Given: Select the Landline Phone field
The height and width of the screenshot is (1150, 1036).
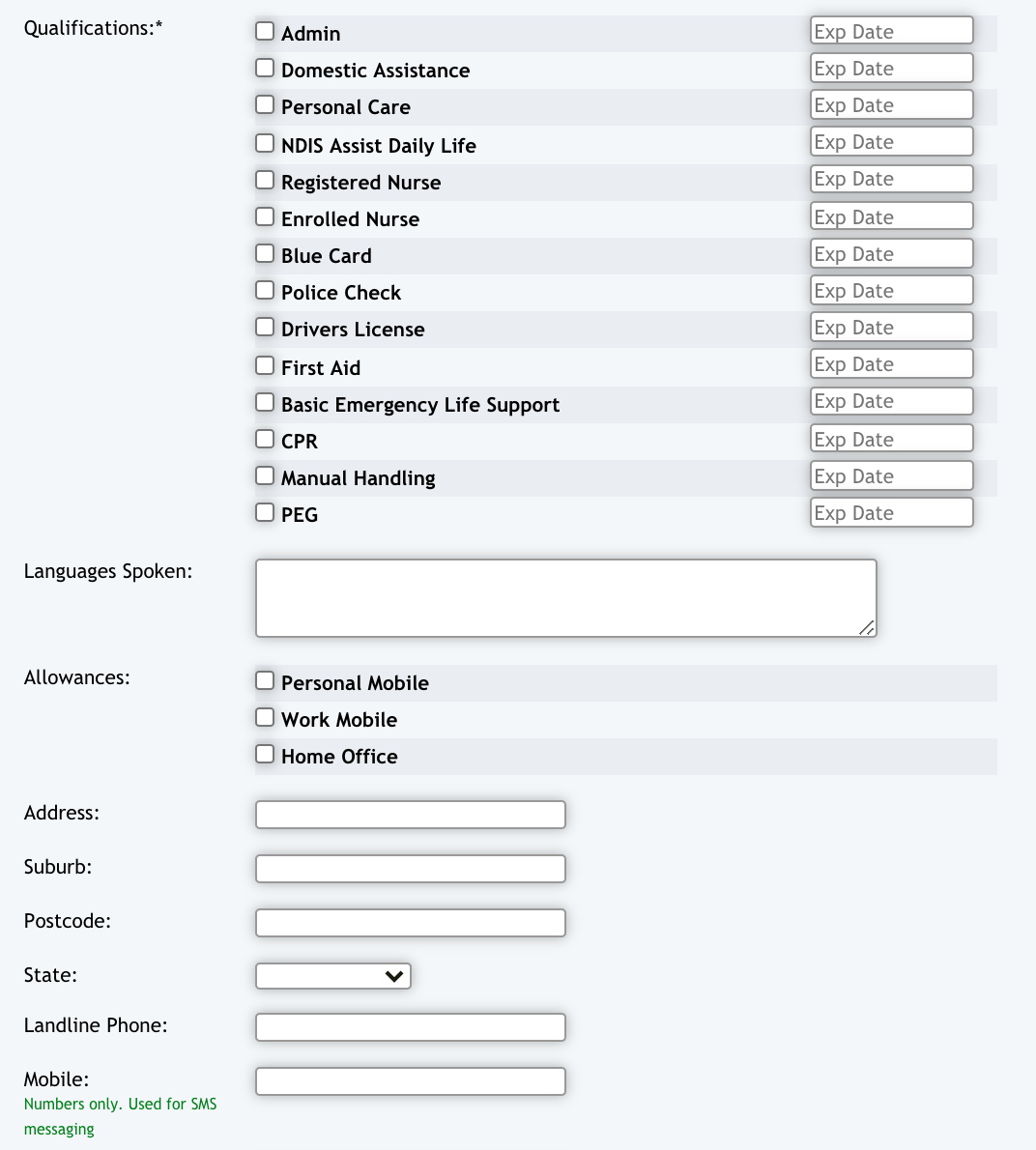Looking at the screenshot, I should [411, 1027].
